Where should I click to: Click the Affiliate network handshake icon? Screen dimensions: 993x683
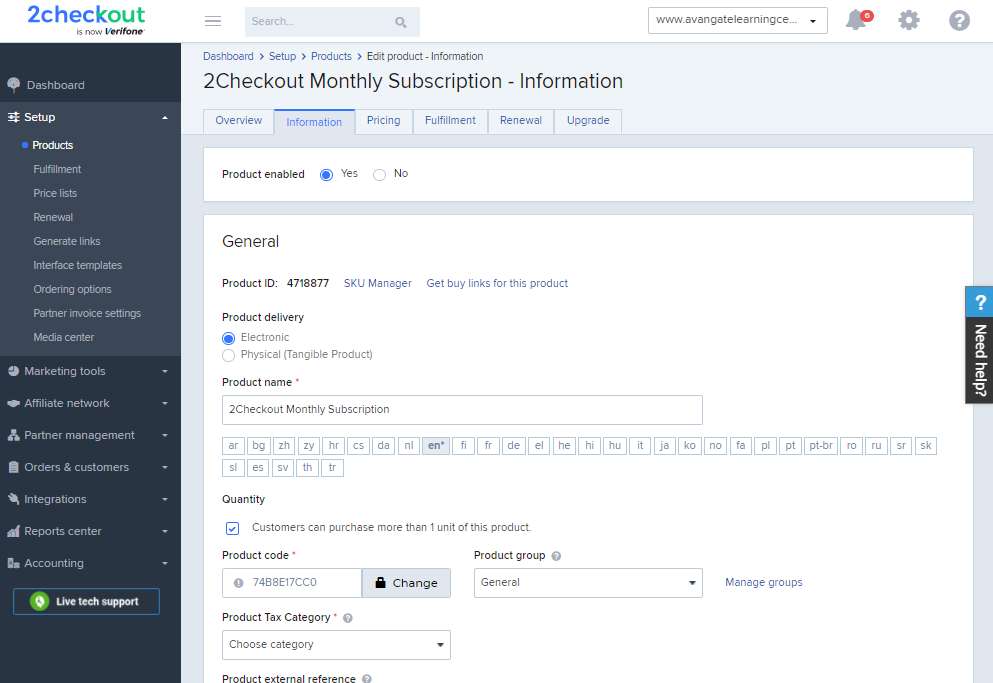click(x=13, y=404)
